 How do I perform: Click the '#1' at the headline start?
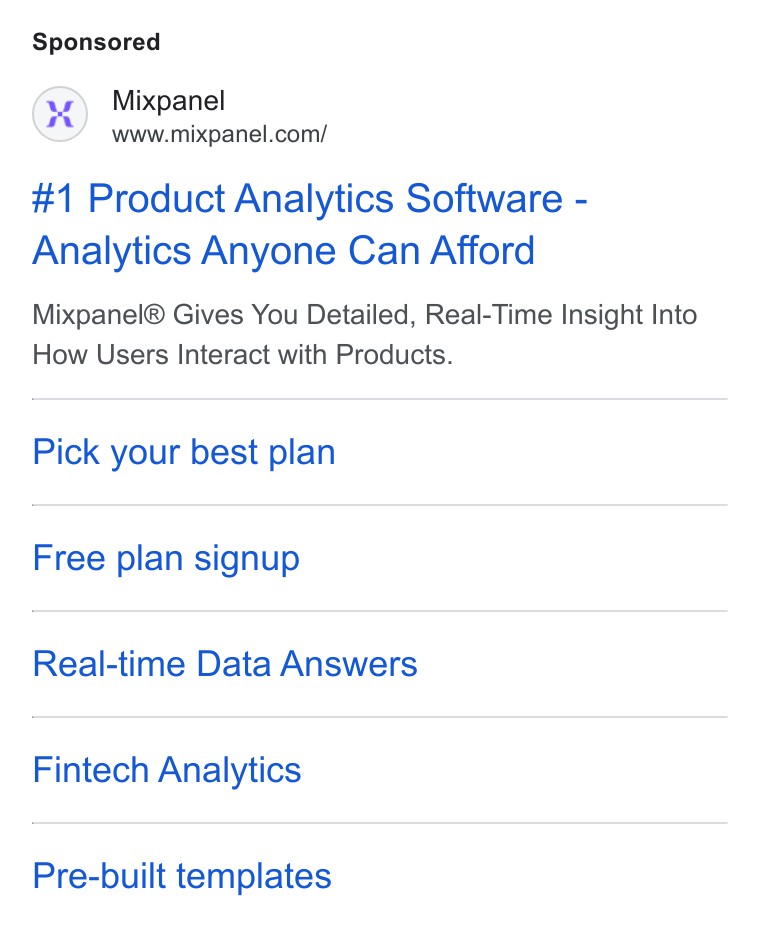53,198
